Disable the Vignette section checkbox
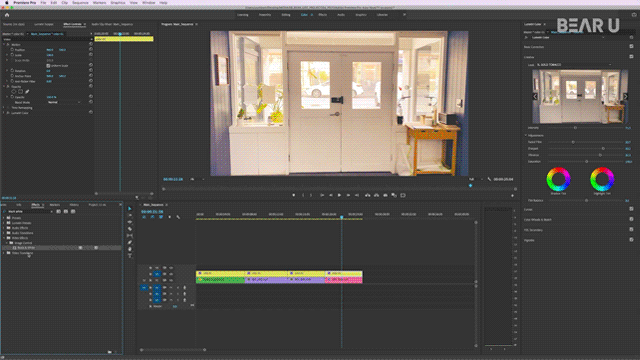The image size is (640, 360). 631,240
